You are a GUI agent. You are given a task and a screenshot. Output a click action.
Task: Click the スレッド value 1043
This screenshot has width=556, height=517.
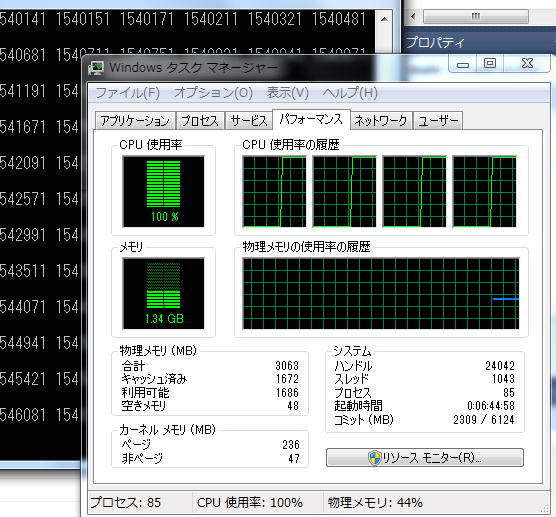503,379
